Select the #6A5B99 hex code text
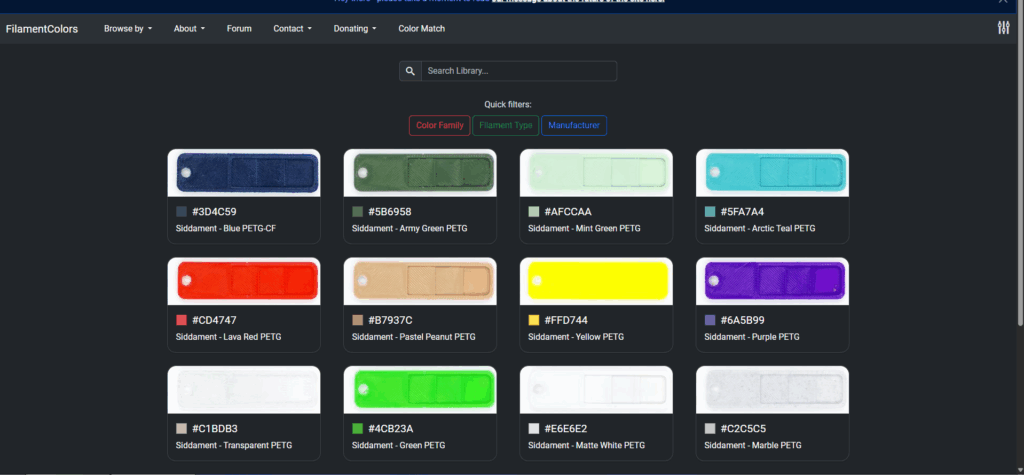1024x475 pixels. pos(743,320)
